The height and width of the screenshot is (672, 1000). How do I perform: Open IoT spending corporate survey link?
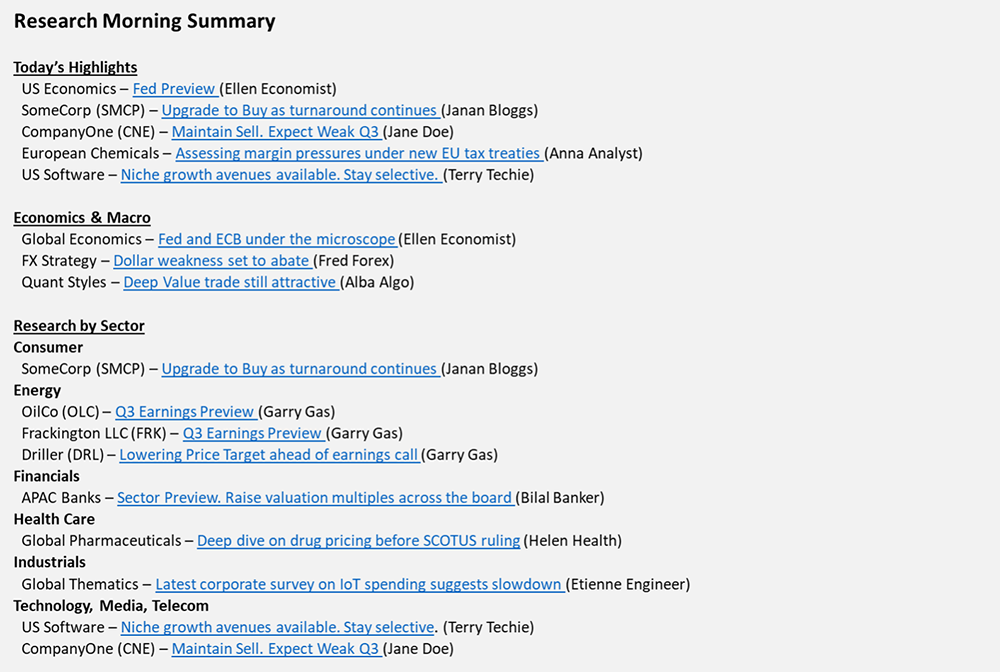(360, 584)
